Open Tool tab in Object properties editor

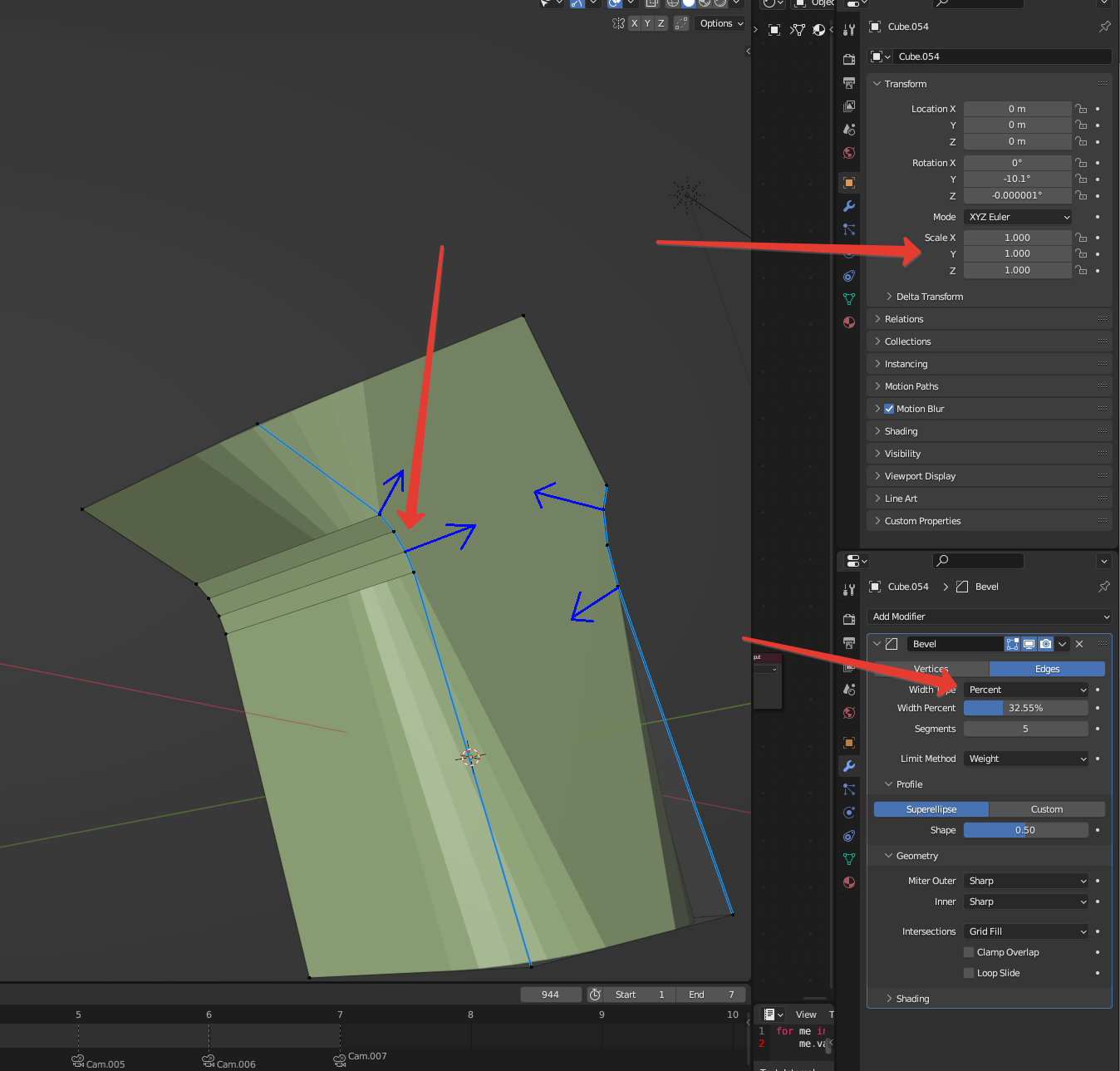(849, 30)
